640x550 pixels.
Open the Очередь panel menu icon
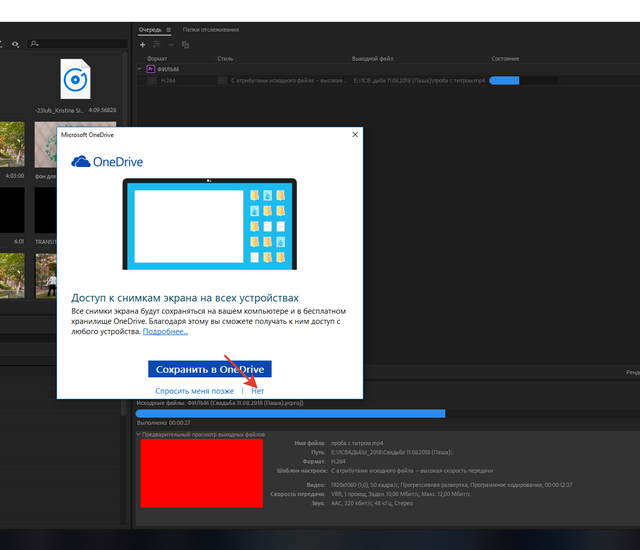[x=169, y=30]
